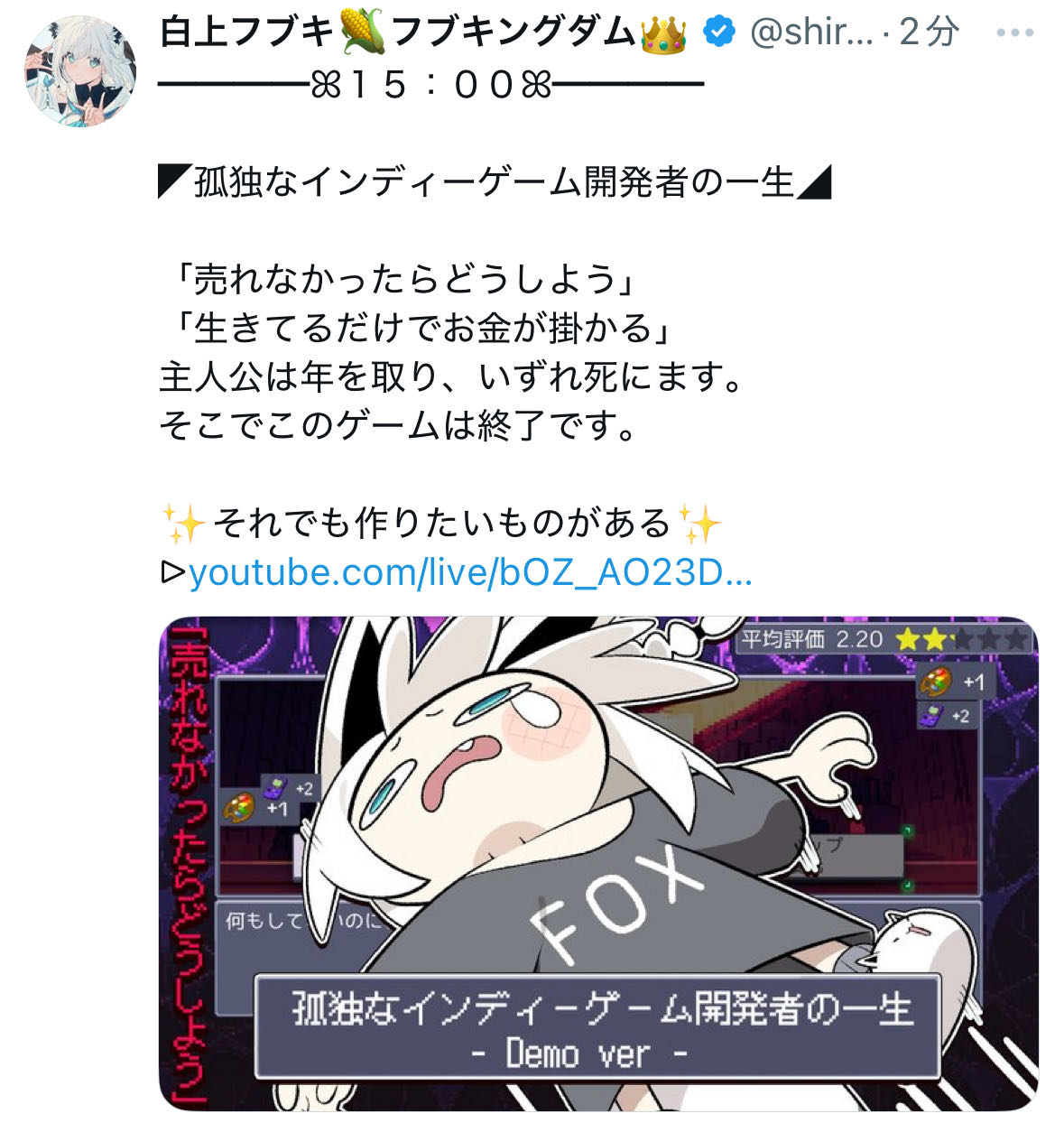Click the 'Demo ver' title banner
Screen dimensions: 1064x1123
coord(597,1027)
